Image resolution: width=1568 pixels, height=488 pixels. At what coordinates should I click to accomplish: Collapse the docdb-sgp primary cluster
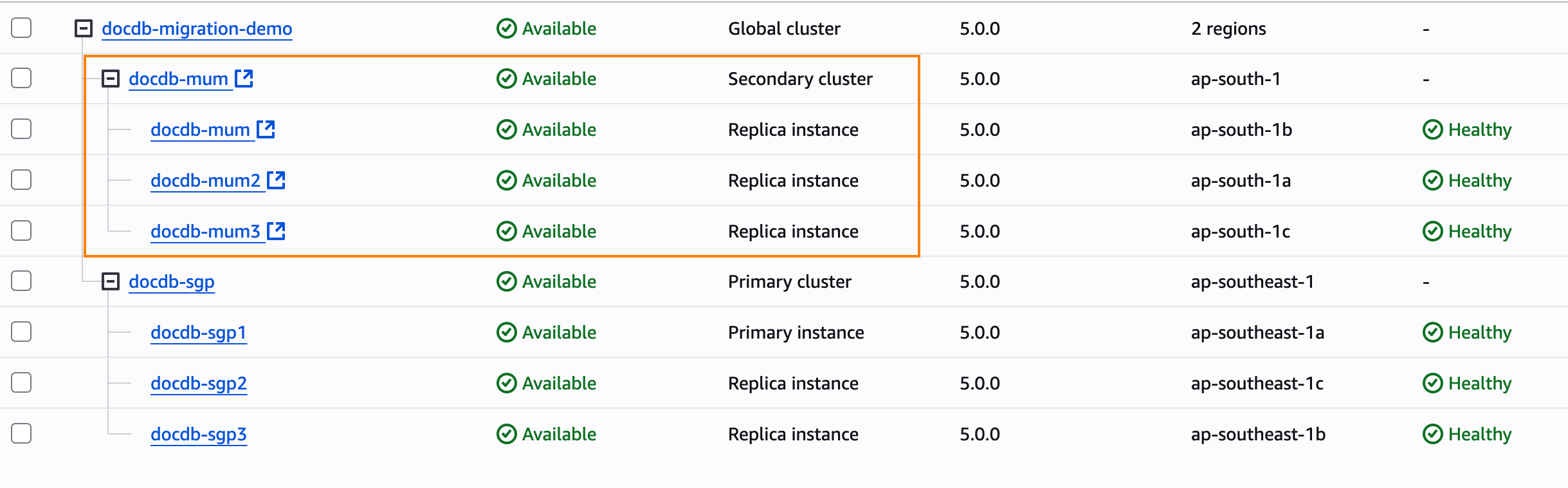[x=111, y=281]
